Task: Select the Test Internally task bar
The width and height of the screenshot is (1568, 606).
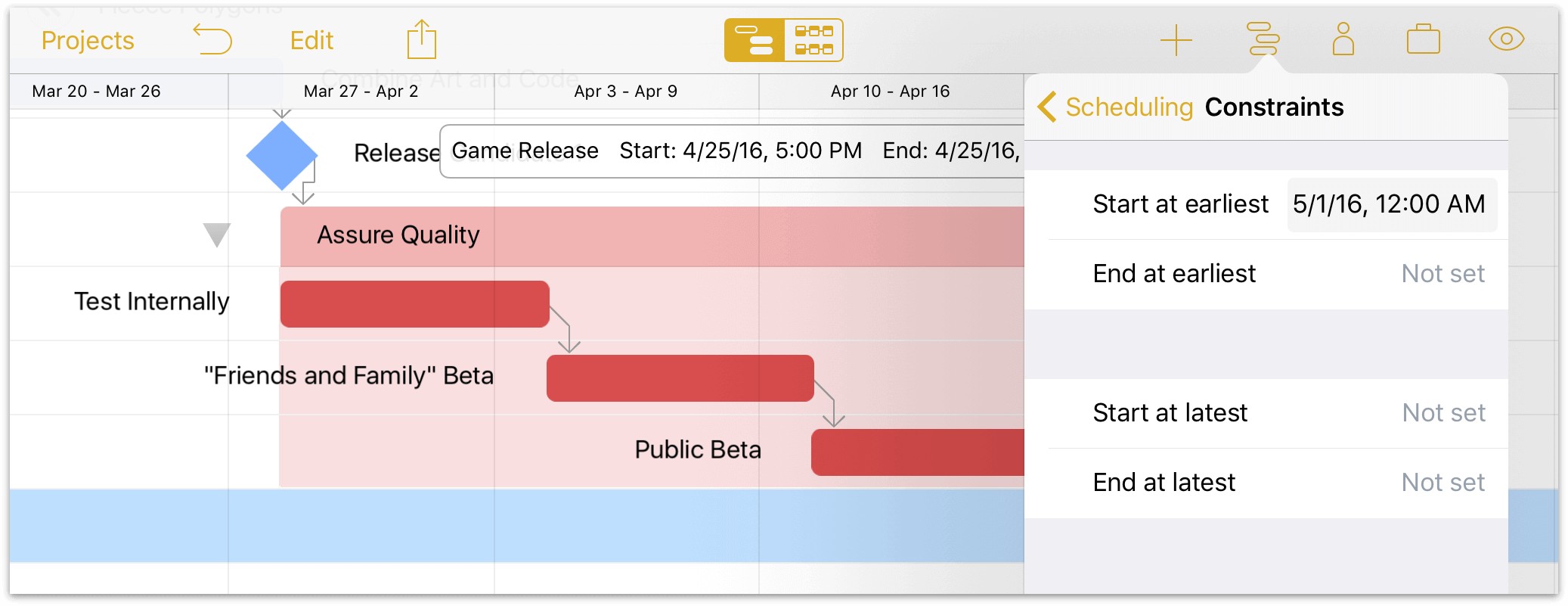Action: [x=414, y=304]
